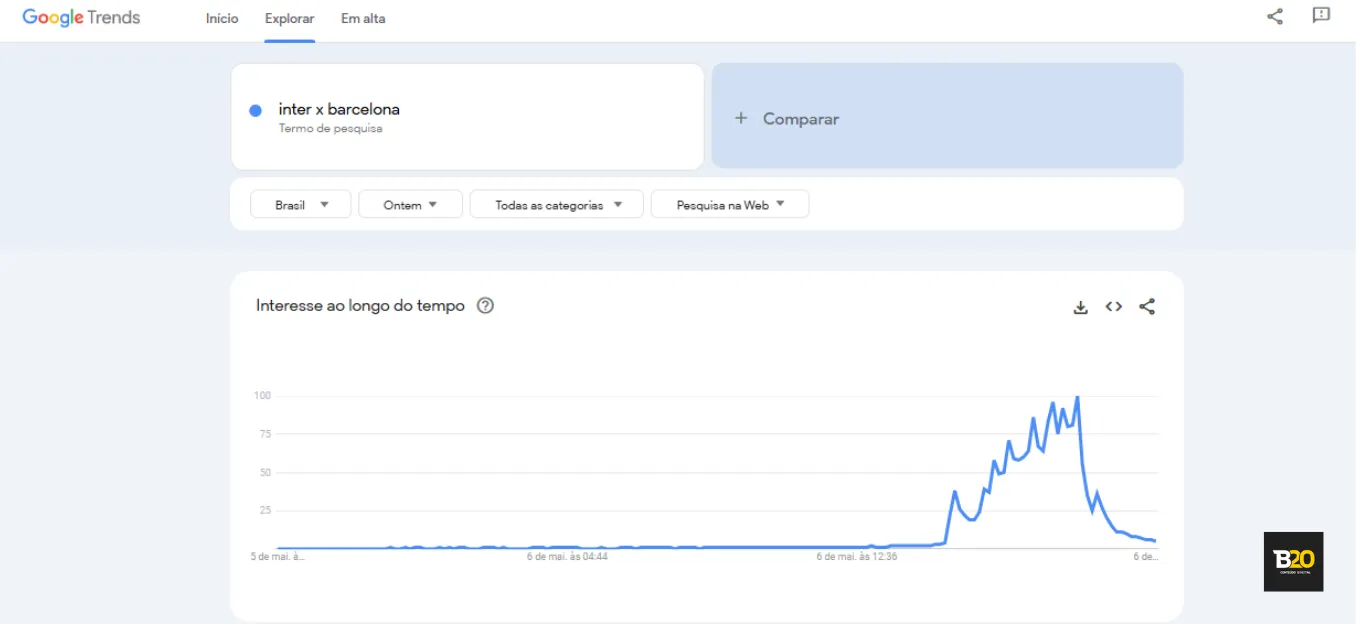Open help for Interesse ao longo do tempo
Screen dimensions: 1356x624
(x=485, y=306)
